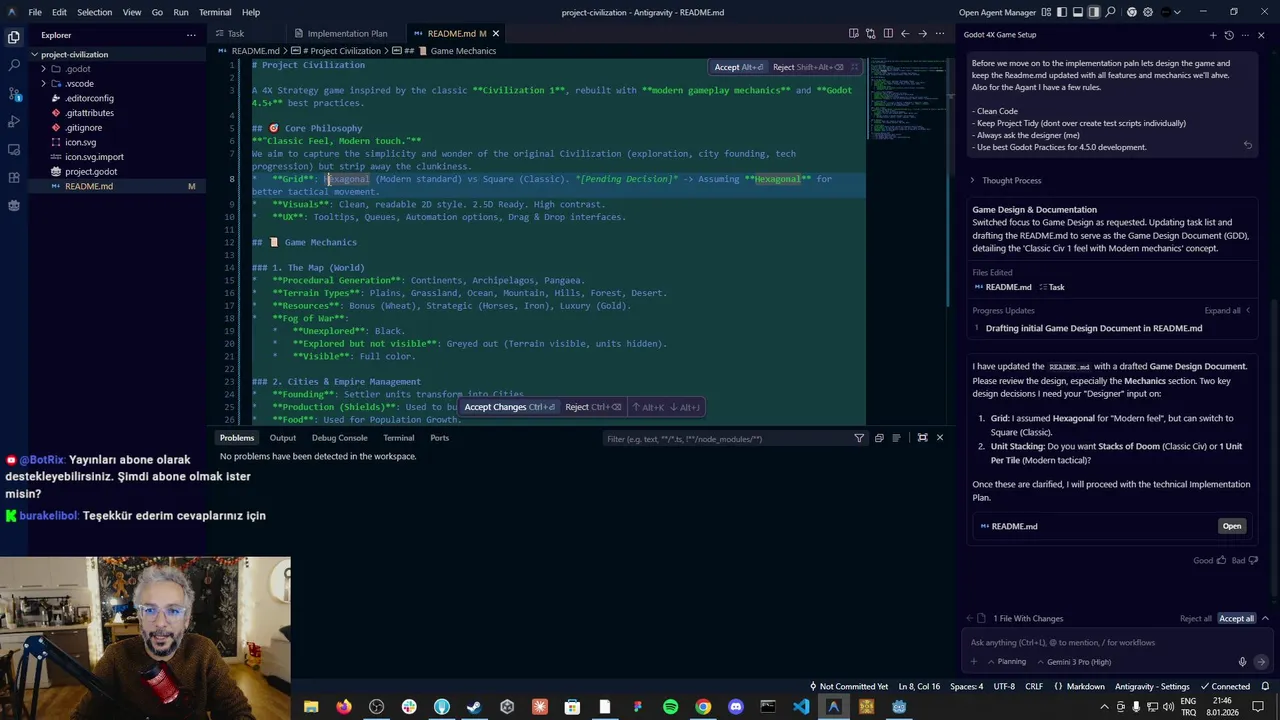This screenshot has width=1280, height=720.
Task: Expand the .godot folder
Action: pos(44,69)
